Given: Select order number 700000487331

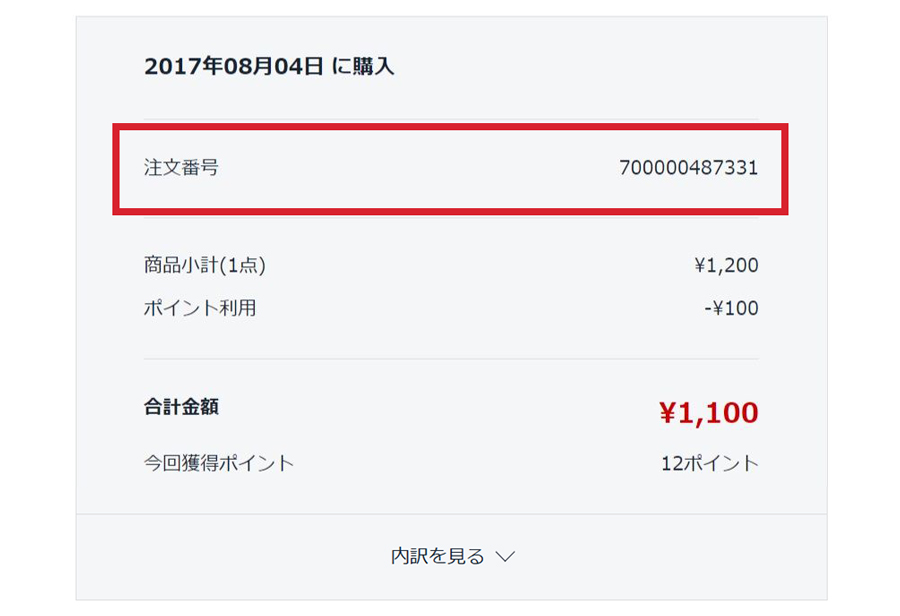Looking at the screenshot, I should 688,168.
